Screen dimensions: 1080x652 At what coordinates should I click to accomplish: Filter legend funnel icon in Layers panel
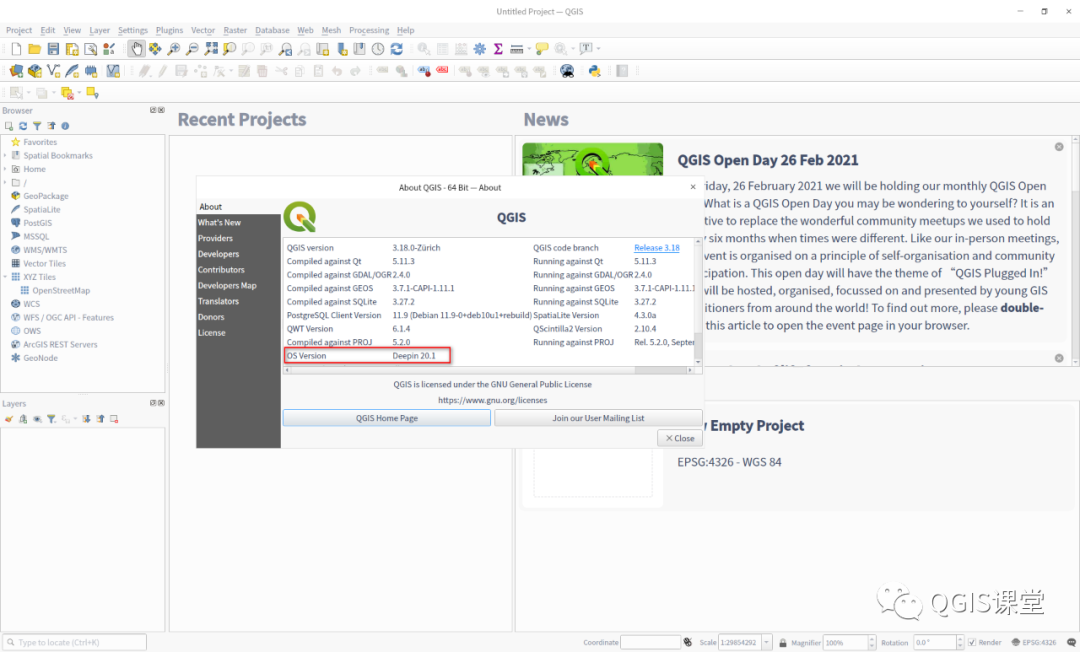click(51, 419)
